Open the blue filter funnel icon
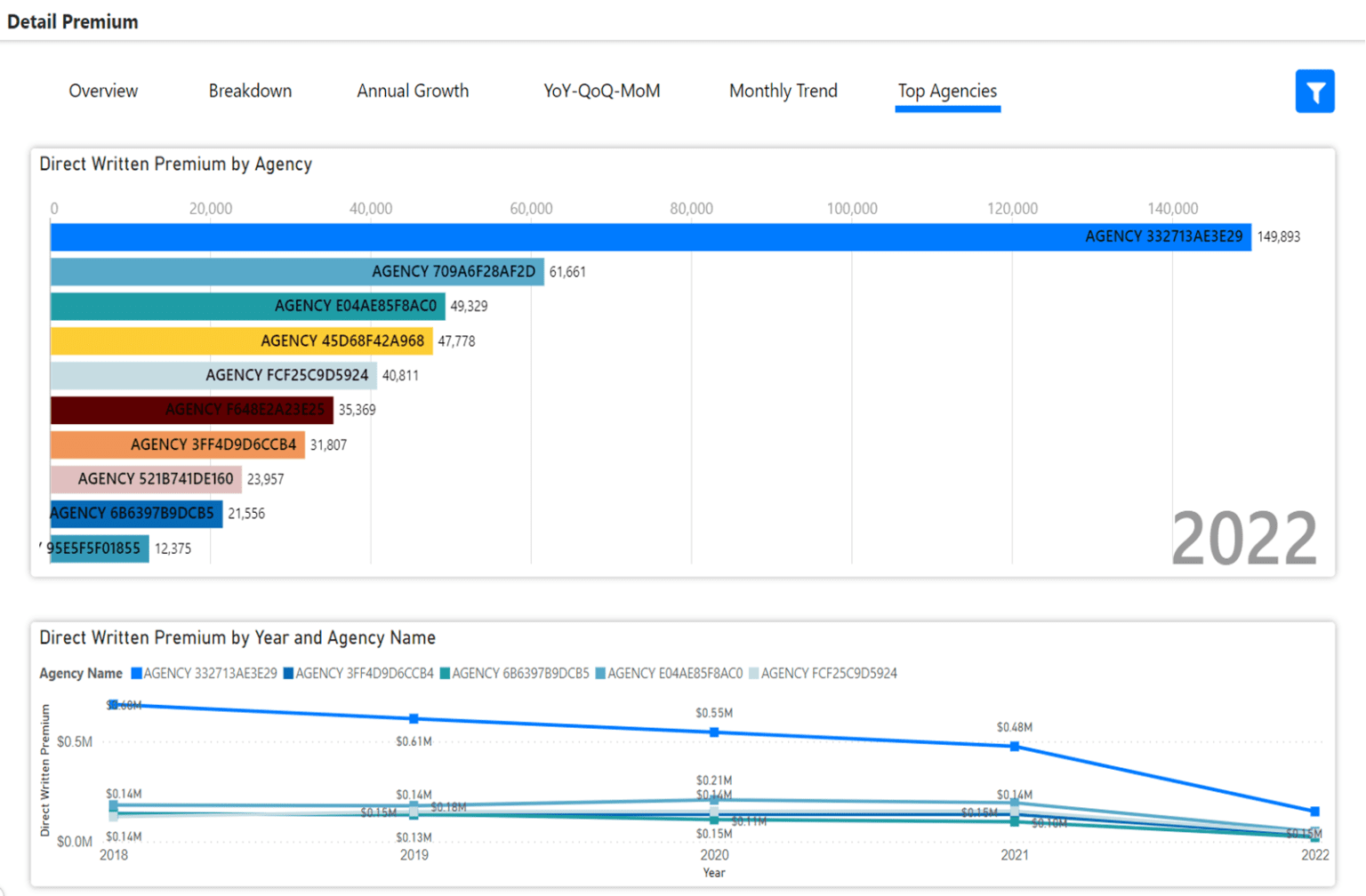The width and height of the screenshot is (1366, 896). 1314,92
